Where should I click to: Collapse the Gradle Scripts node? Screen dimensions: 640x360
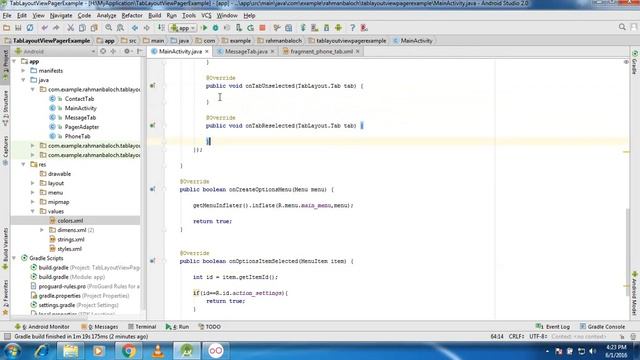(x=14, y=258)
